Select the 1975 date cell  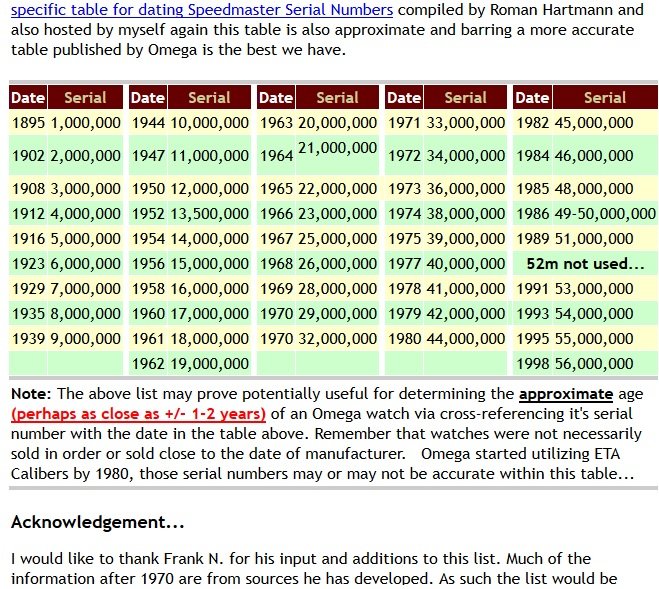tap(404, 238)
